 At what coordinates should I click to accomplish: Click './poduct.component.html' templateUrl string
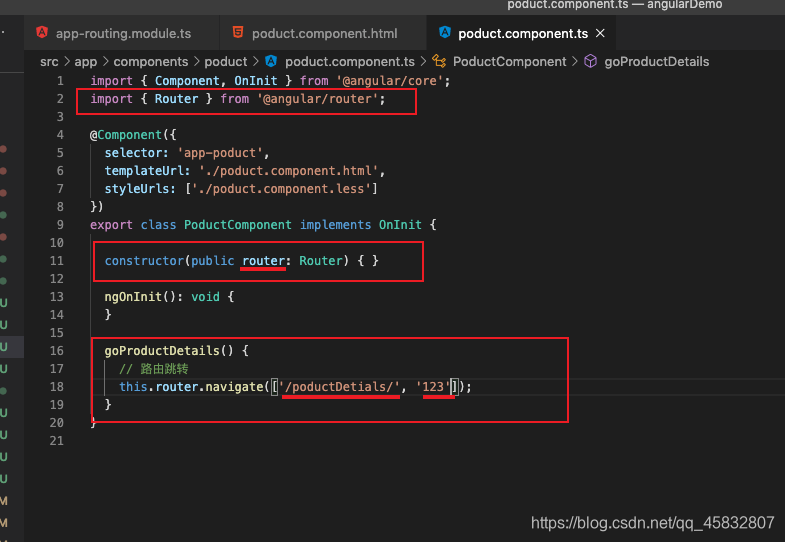pyautogui.click(x=289, y=171)
